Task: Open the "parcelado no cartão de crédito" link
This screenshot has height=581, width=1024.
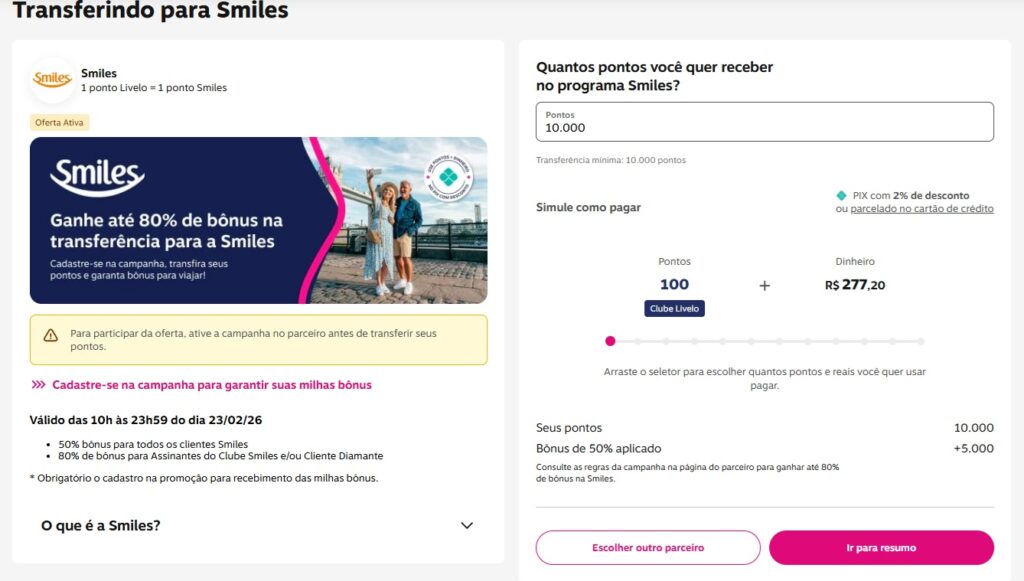Action: (x=921, y=209)
